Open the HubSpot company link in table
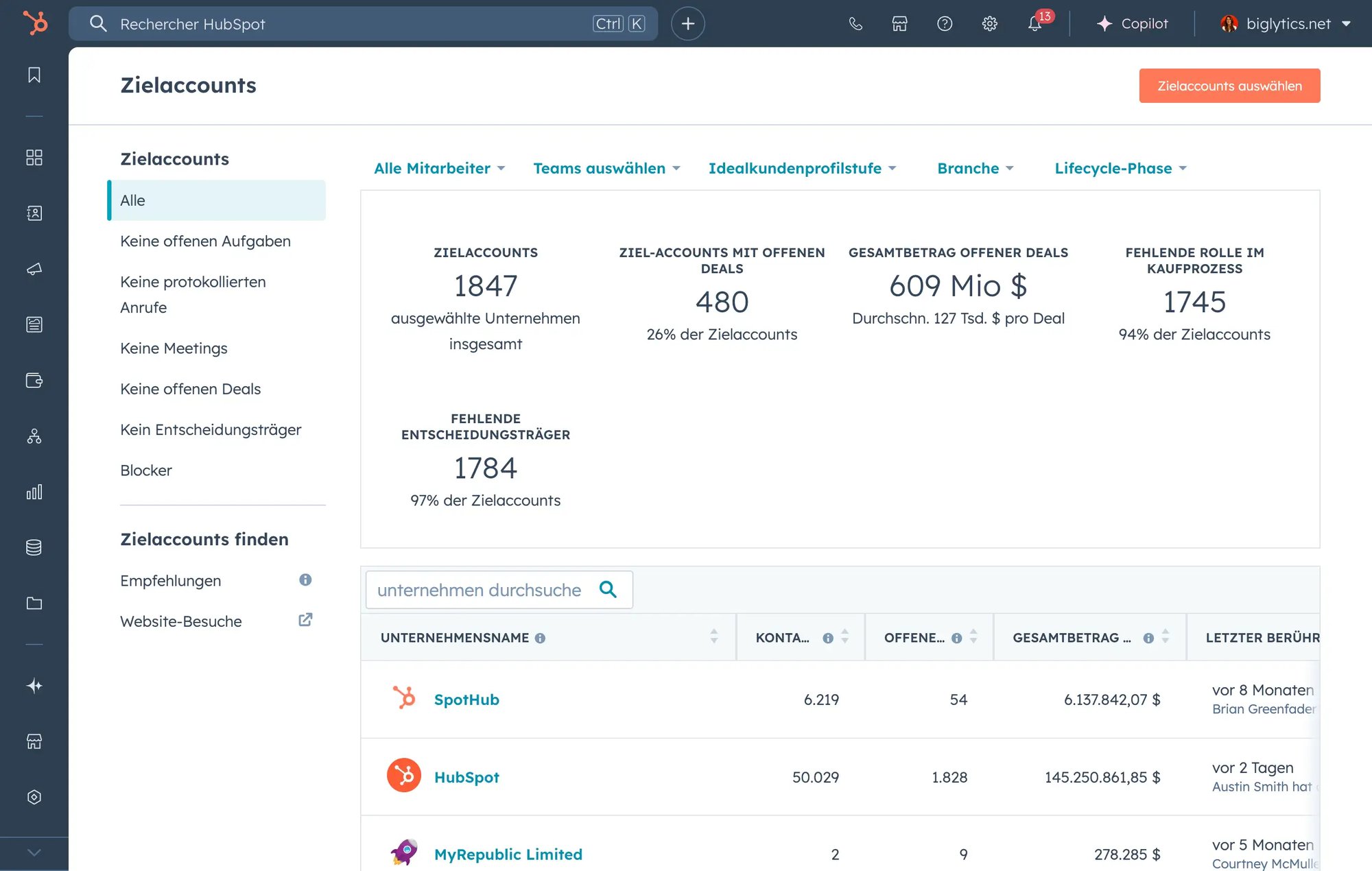The width and height of the screenshot is (1372, 871). tap(466, 777)
